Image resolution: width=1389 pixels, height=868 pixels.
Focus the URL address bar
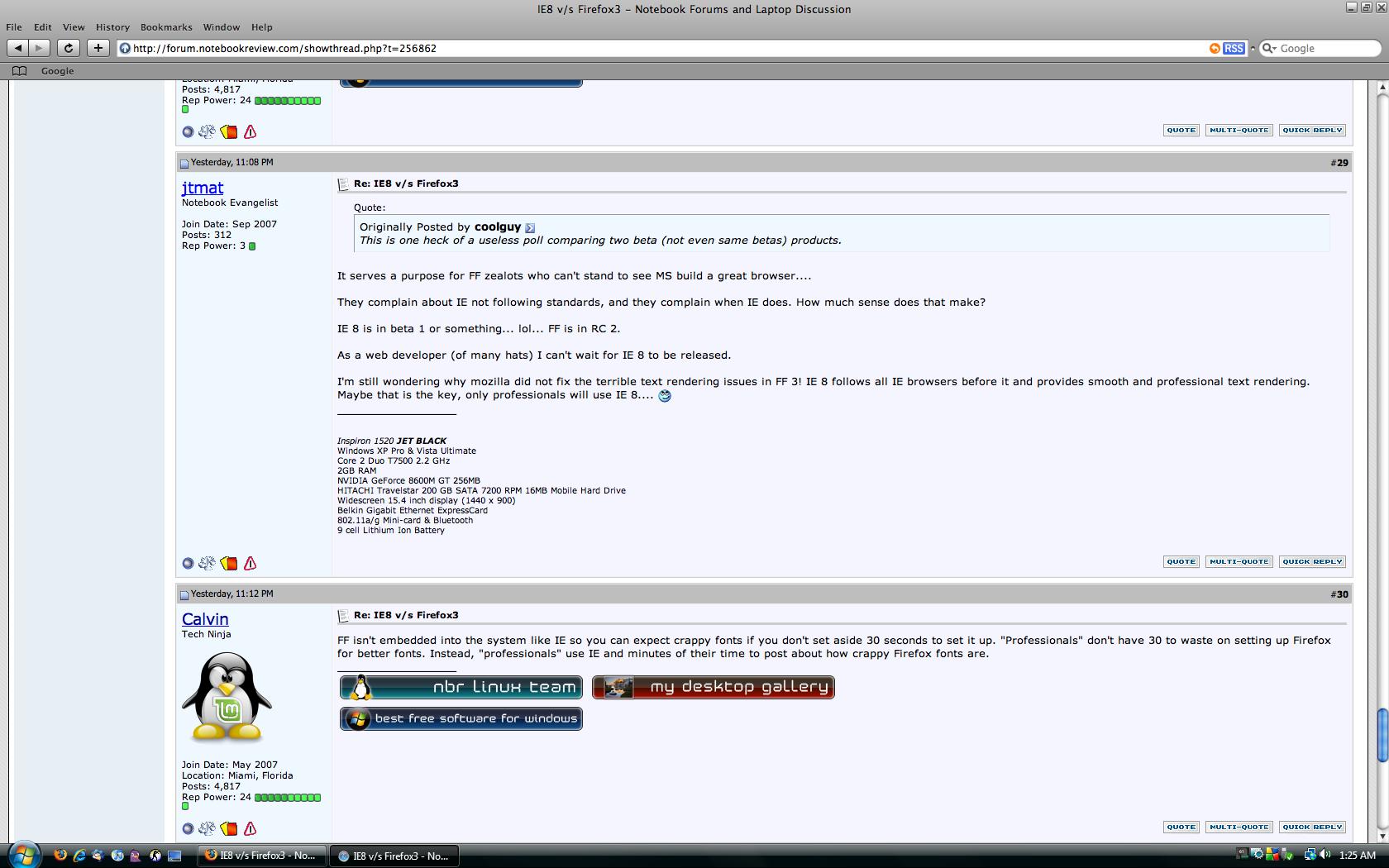pyautogui.click(x=661, y=48)
